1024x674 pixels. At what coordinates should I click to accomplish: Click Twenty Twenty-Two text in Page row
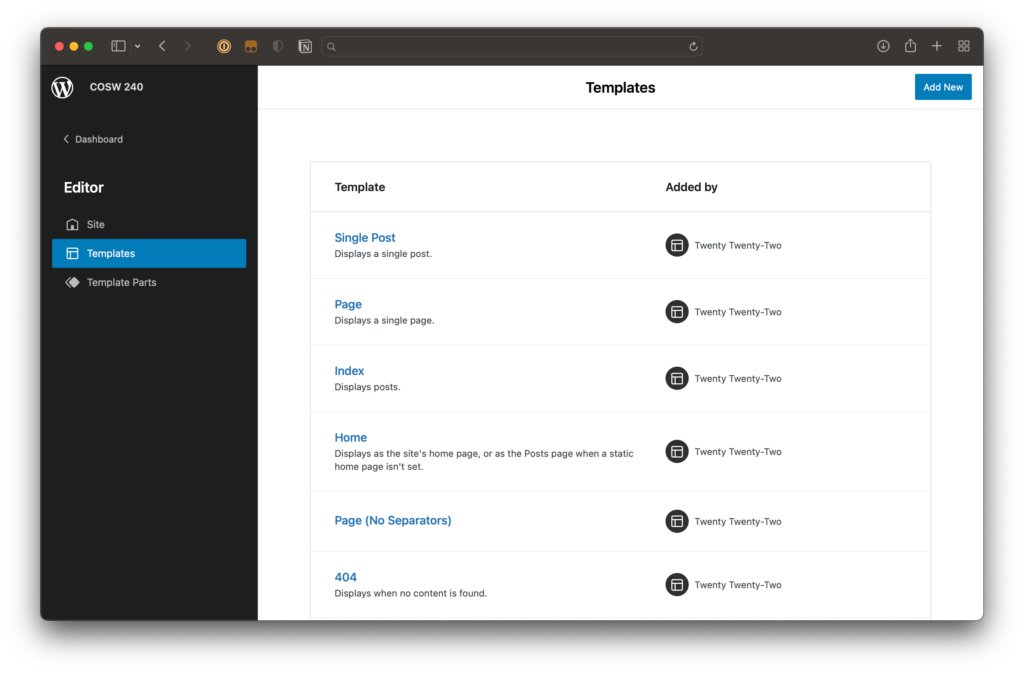click(x=738, y=312)
